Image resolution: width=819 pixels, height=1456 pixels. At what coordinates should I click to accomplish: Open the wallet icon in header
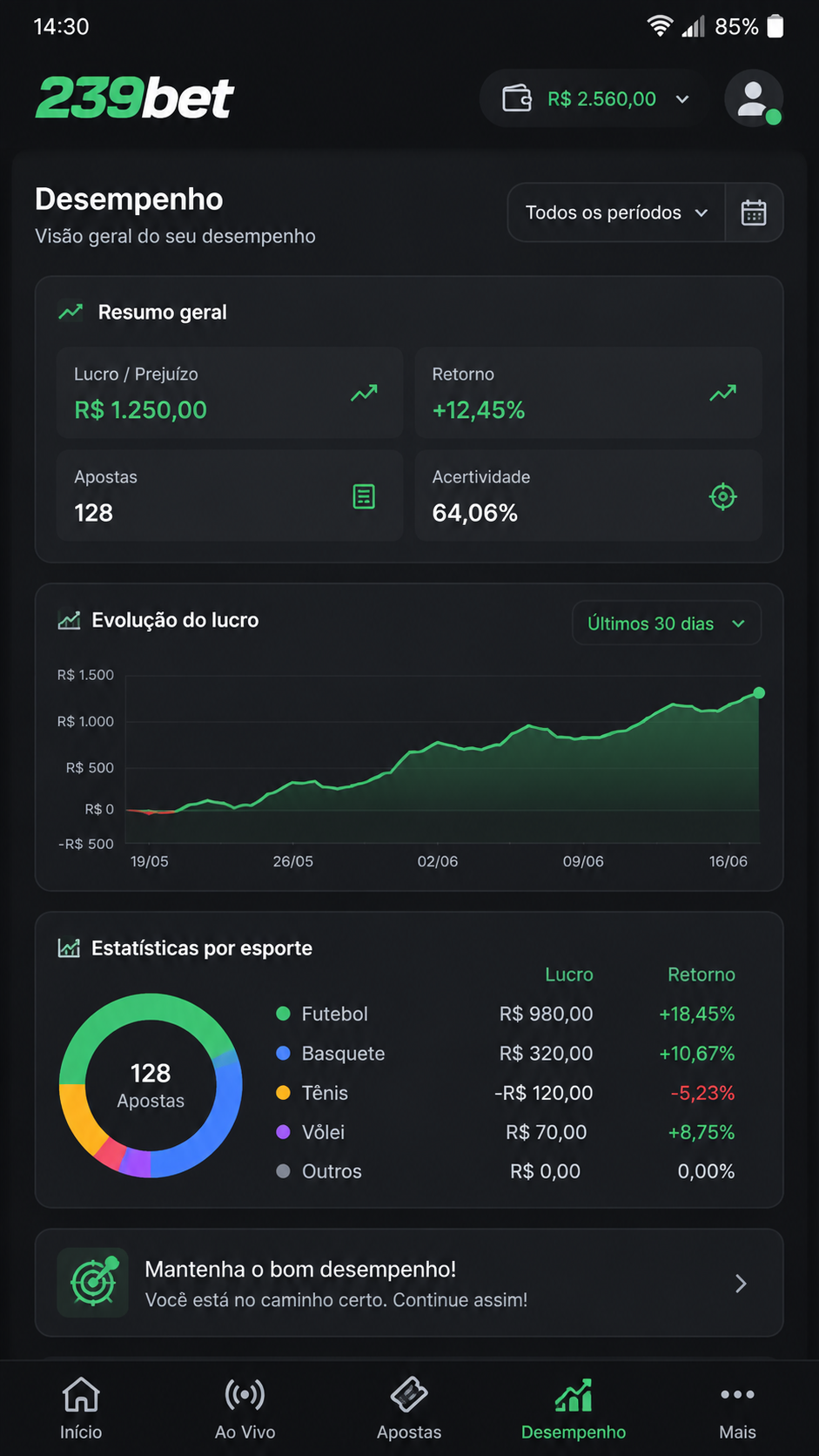click(x=517, y=98)
